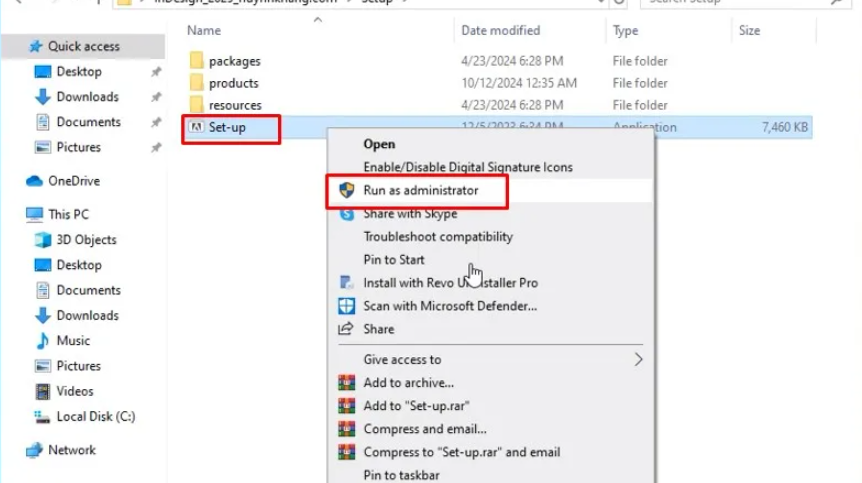Open the packages folder
This screenshot has height=483, width=862.
tap(234, 61)
